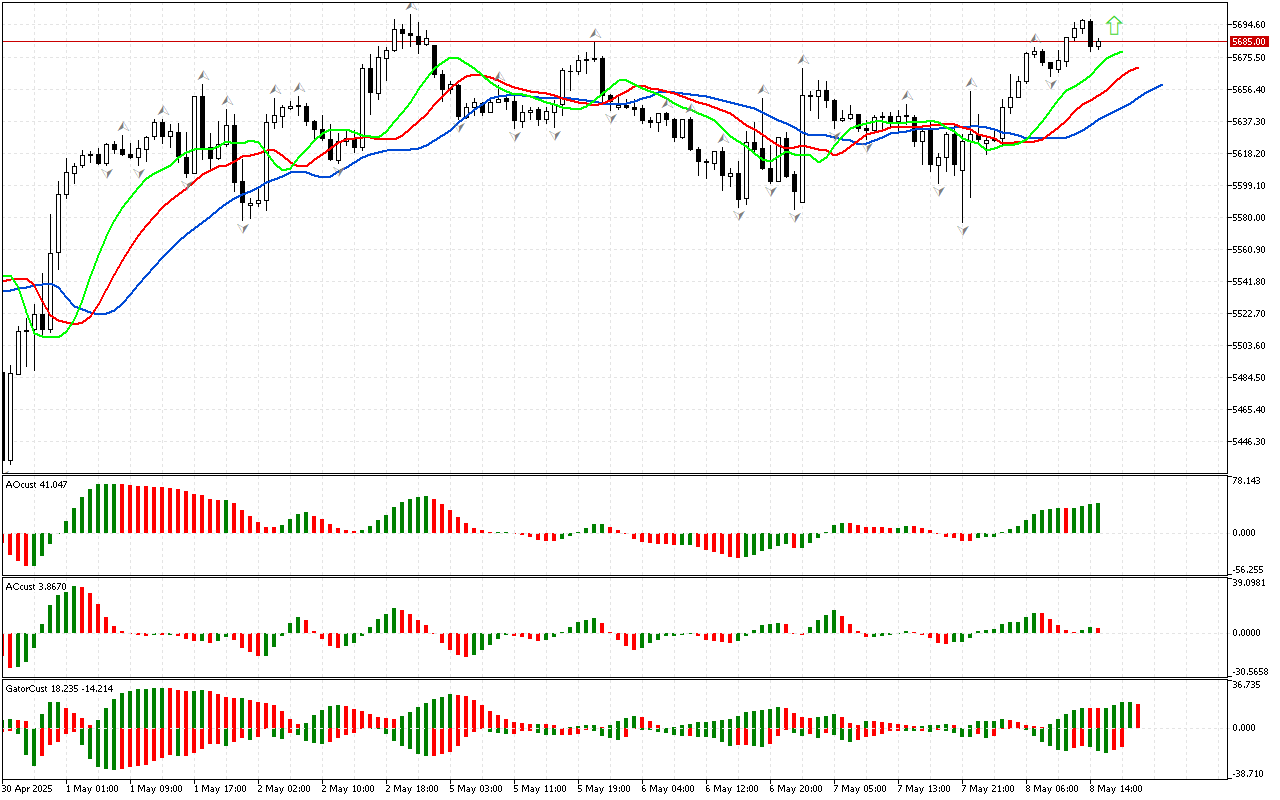Click the down fractal below the 7 May 21:00 long wick
The image size is (1280, 800).
(x=962, y=230)
